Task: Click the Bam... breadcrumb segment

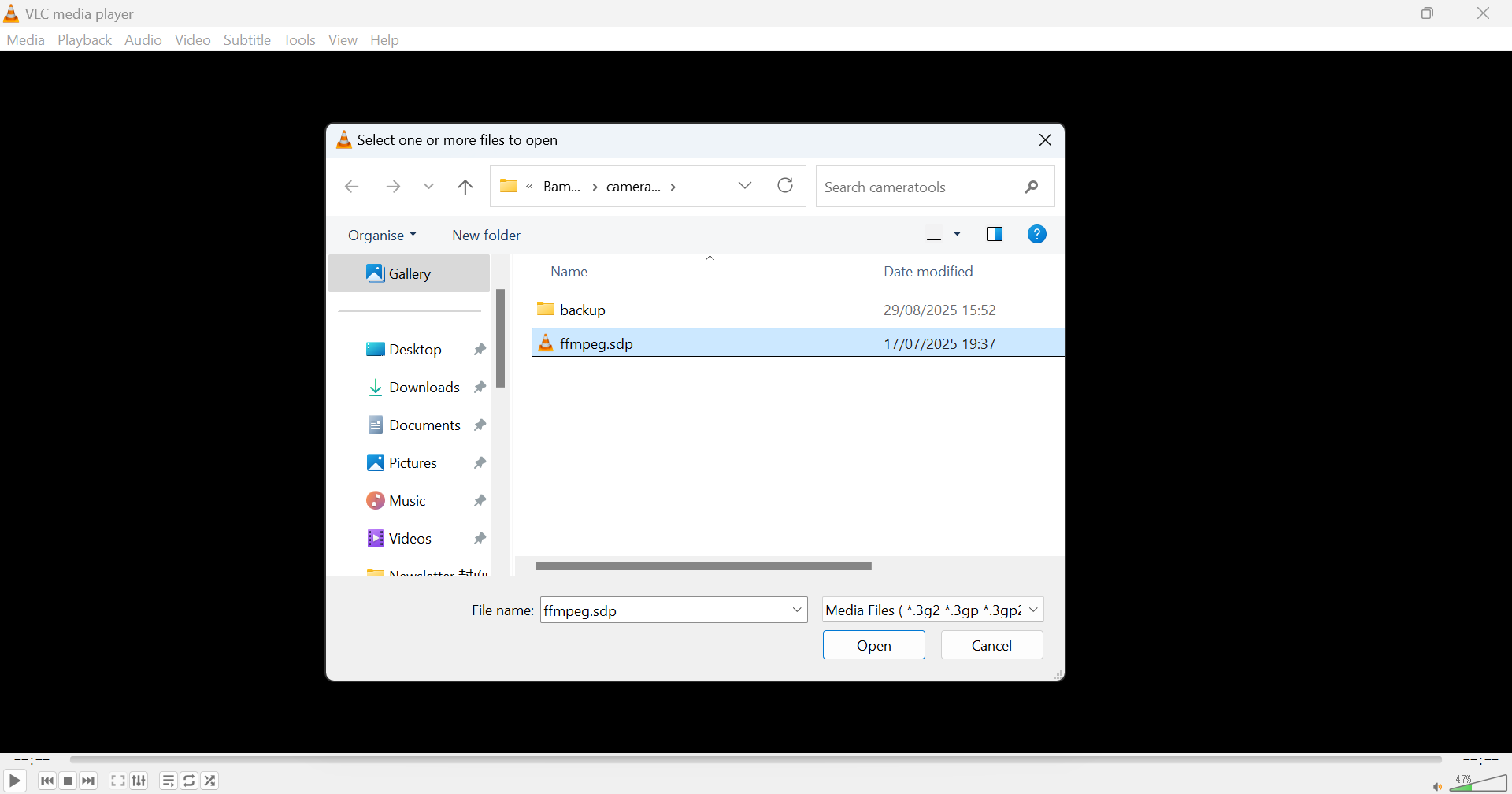Action: click(561, 187)
